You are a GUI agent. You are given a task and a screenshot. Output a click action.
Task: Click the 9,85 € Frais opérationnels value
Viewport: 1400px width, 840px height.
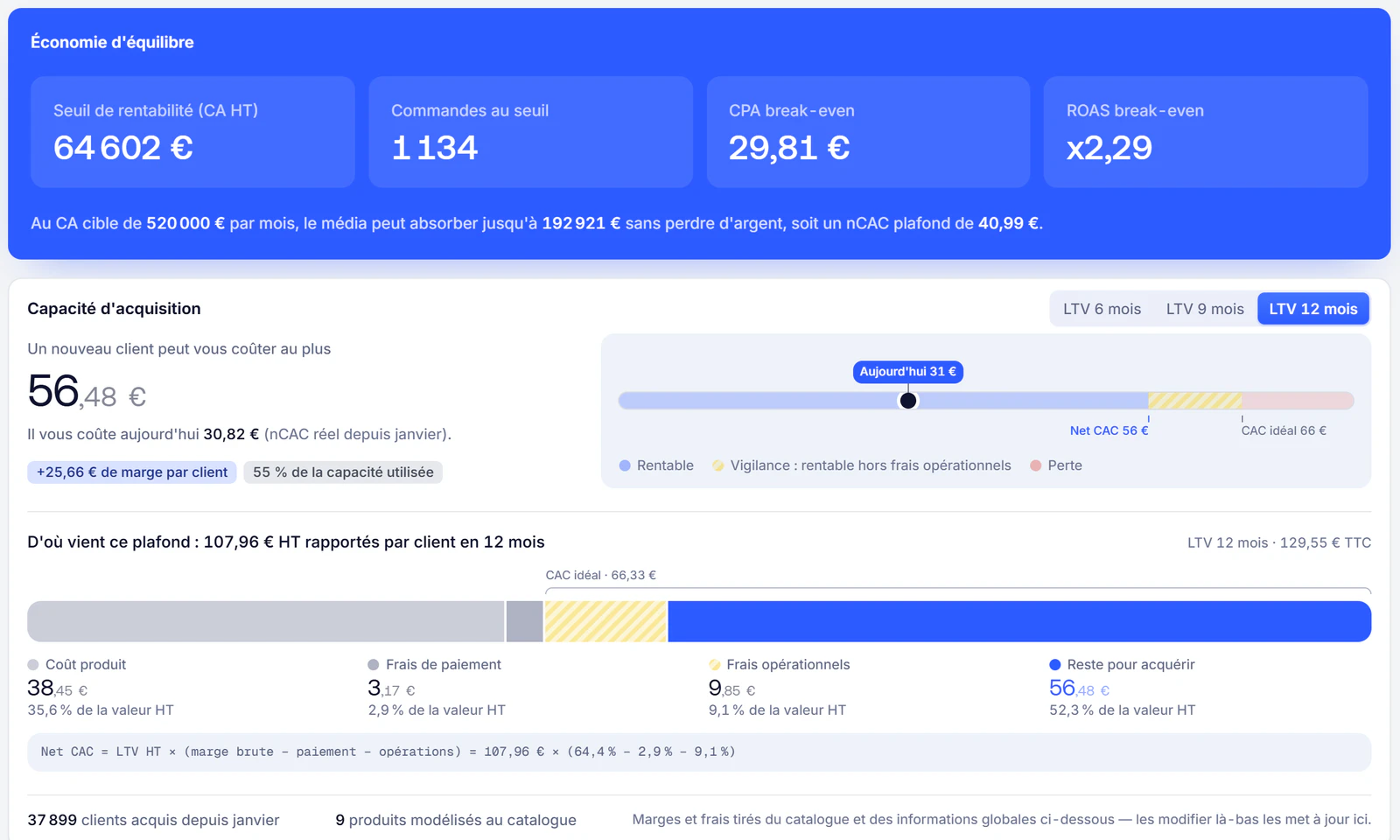pos(732,689)
